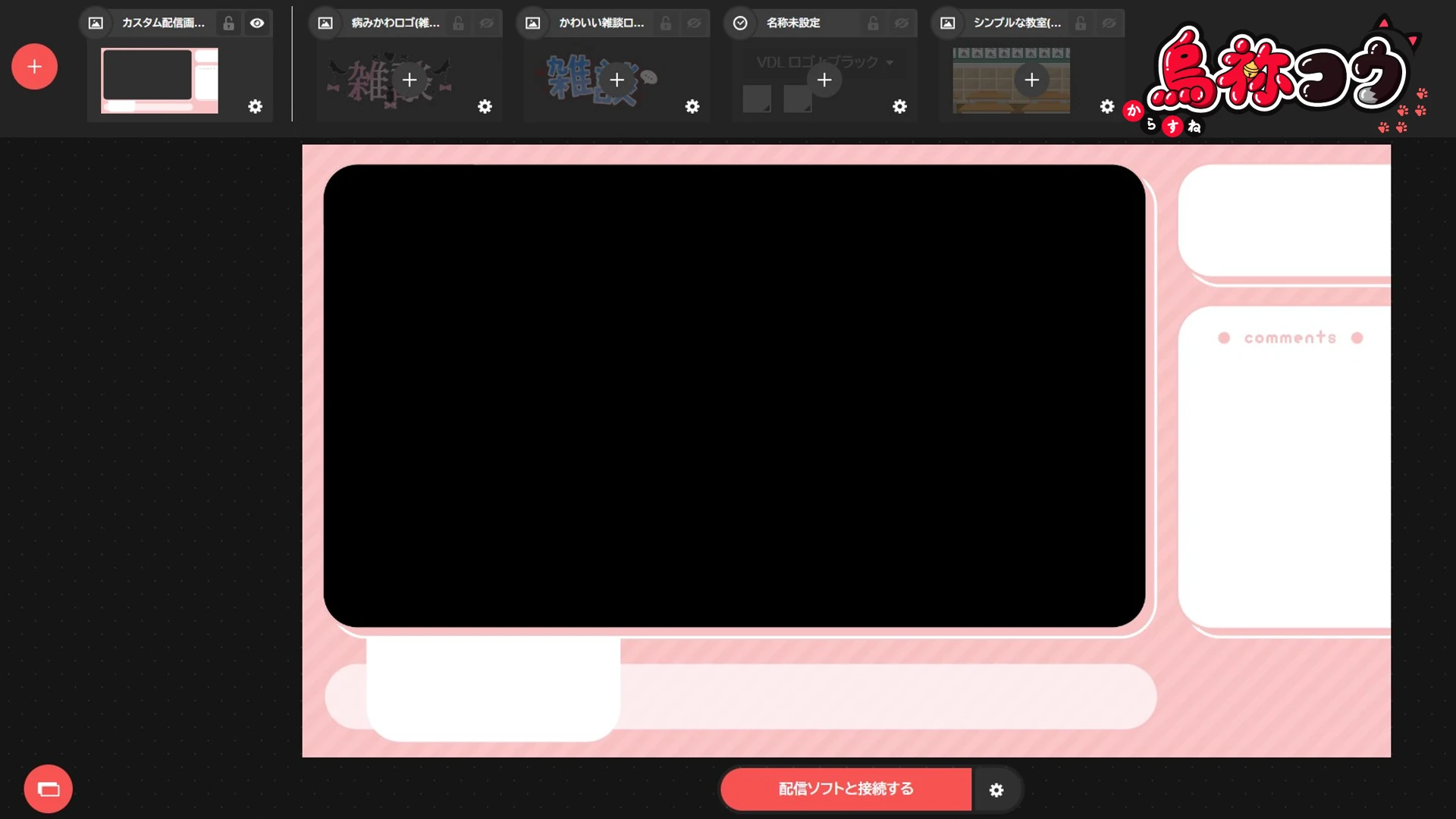Toggle lock on シンプルな教室 layer
Image resolution: width=1456 pixels, height=819 pixels.
click(1081, 23)
